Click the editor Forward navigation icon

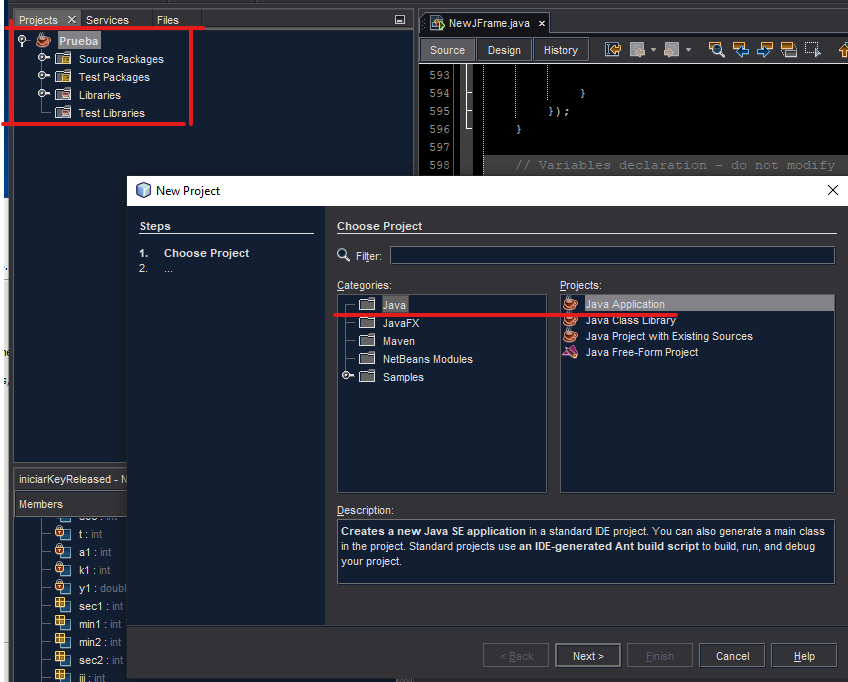tap(671, 50)
